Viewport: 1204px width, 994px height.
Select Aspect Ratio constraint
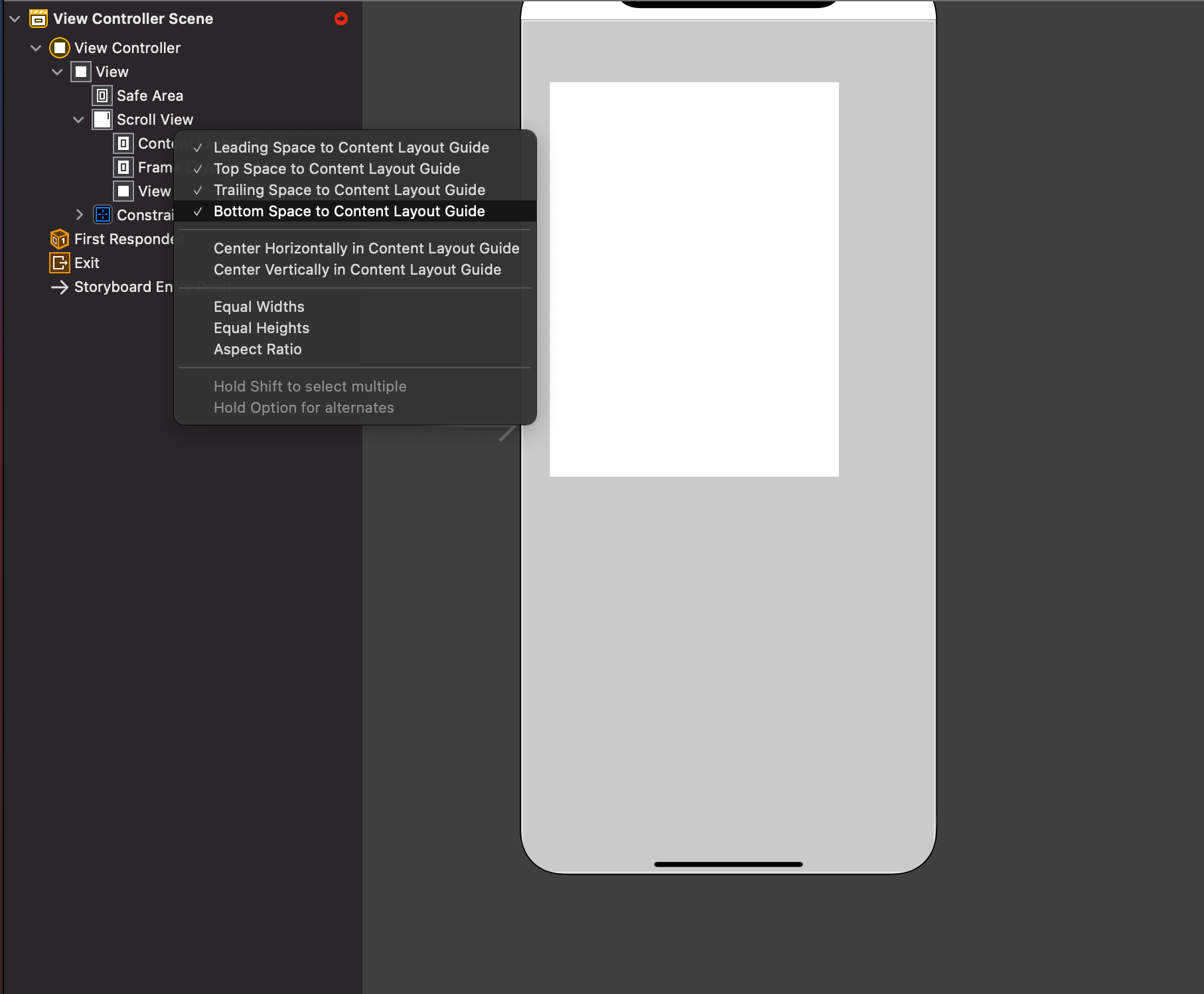(x=355, y=349)
